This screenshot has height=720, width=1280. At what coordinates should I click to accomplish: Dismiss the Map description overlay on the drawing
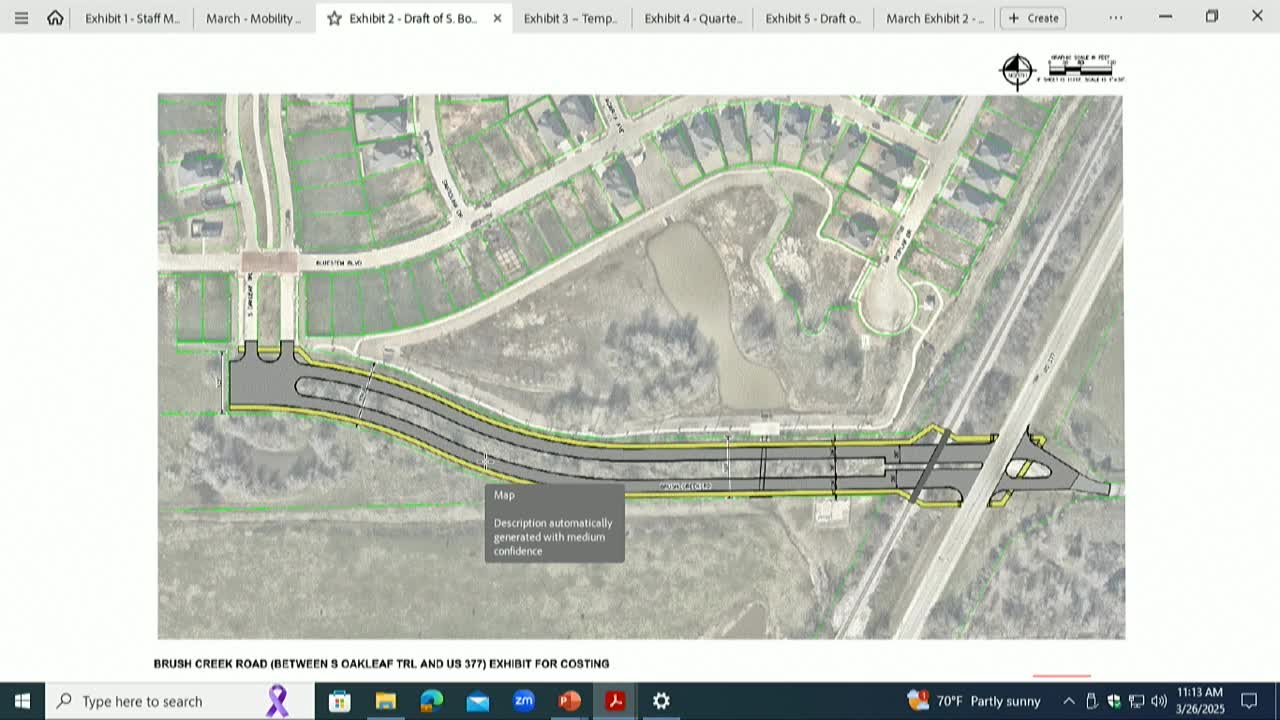[554, 522]
